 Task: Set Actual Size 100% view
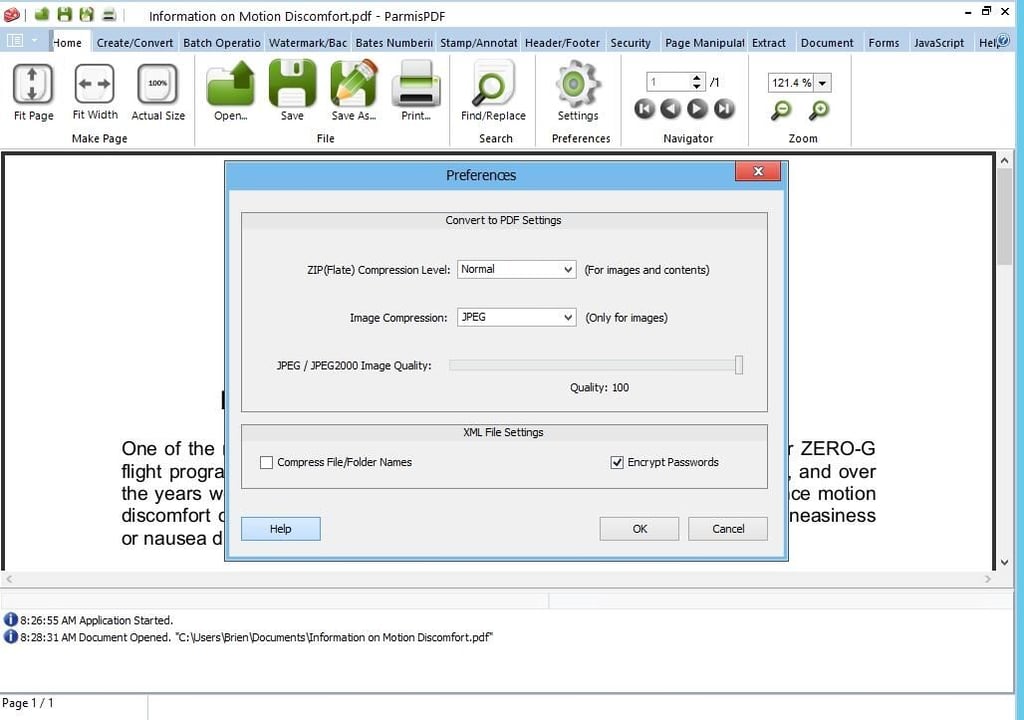pos(157,84)
